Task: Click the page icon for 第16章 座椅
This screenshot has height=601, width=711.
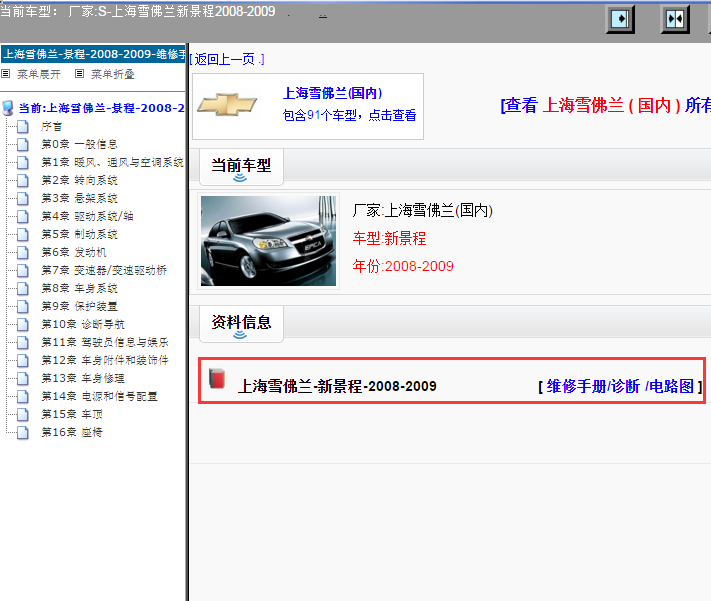Action: coord(23,433)
